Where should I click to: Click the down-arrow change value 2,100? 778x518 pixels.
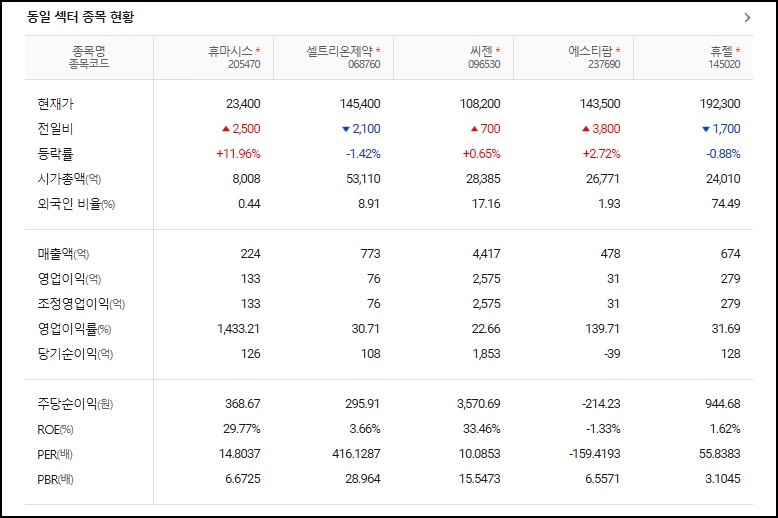click(362, 129)
